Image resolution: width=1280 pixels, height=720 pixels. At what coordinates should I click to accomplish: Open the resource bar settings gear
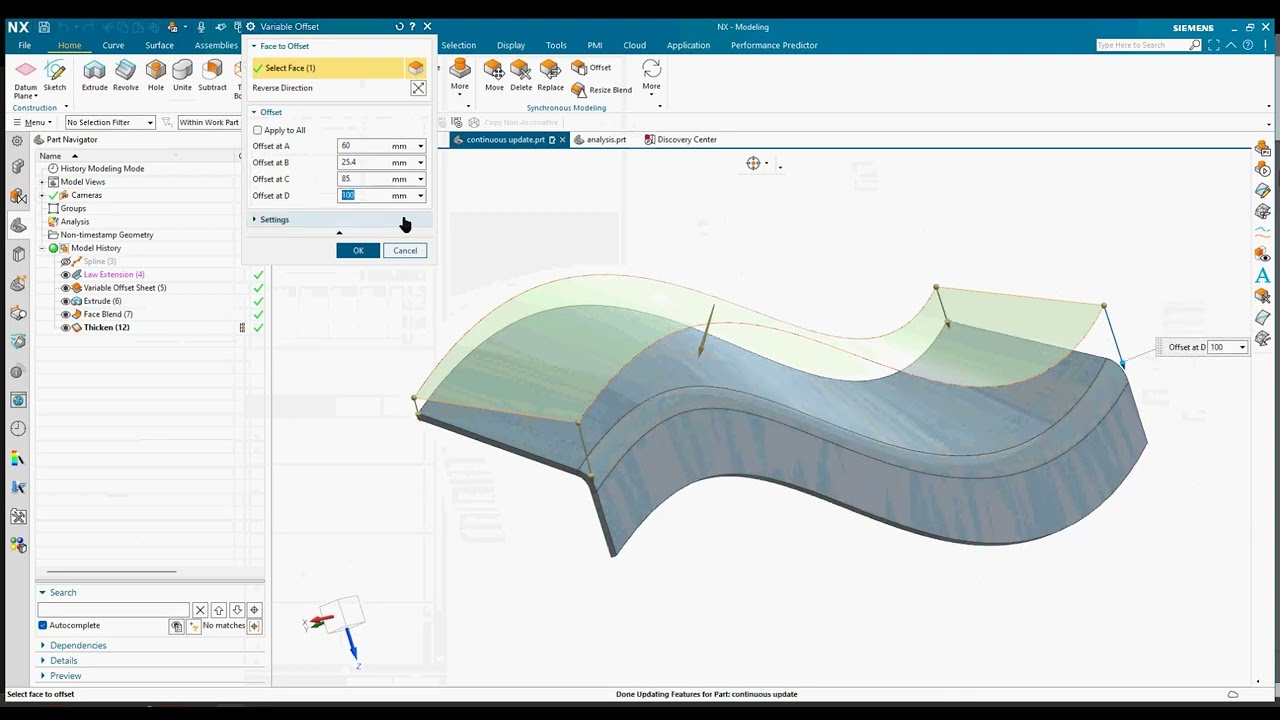tap(17, 140)
